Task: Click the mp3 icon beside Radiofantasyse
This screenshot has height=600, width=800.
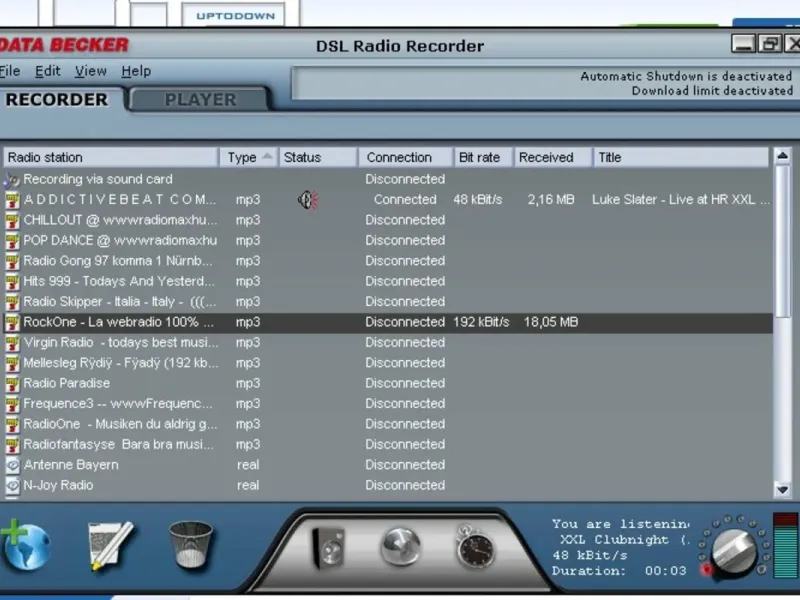Action: [12, 444]
